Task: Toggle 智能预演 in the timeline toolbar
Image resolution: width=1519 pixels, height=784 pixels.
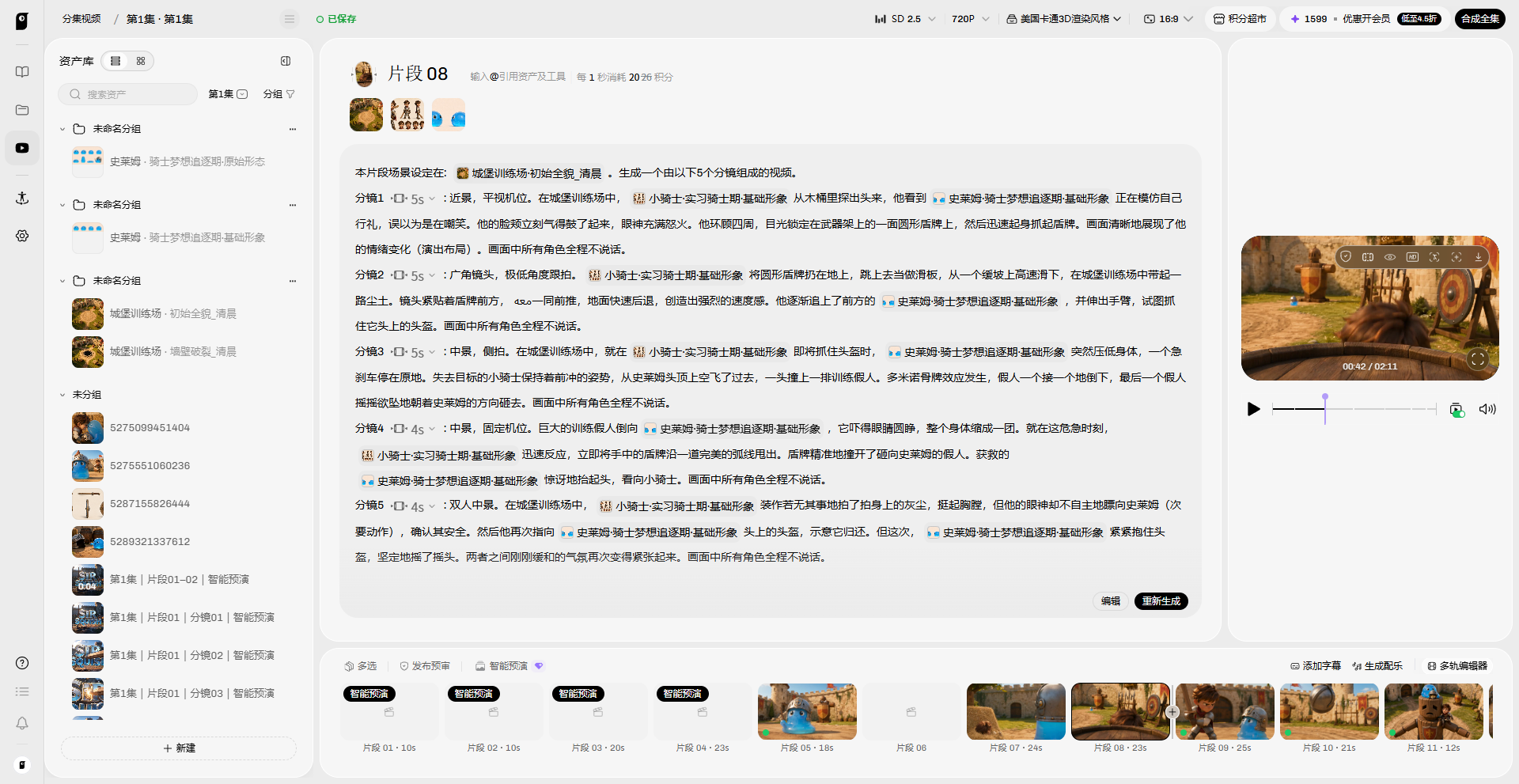Action: click(x=509, y=666)
